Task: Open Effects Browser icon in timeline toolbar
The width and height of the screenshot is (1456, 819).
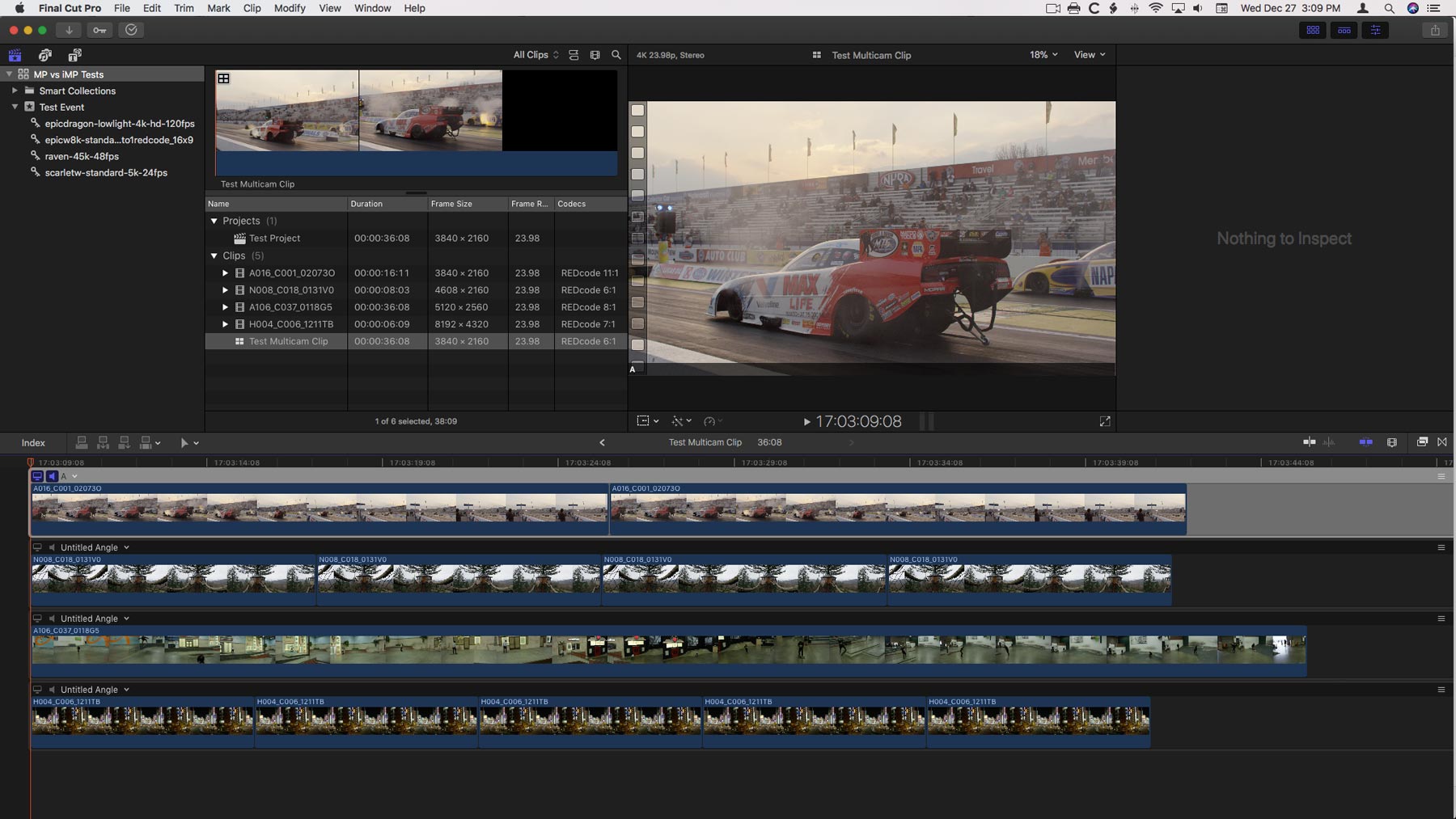Action: pyautogui.click(x=1422, y=442)
